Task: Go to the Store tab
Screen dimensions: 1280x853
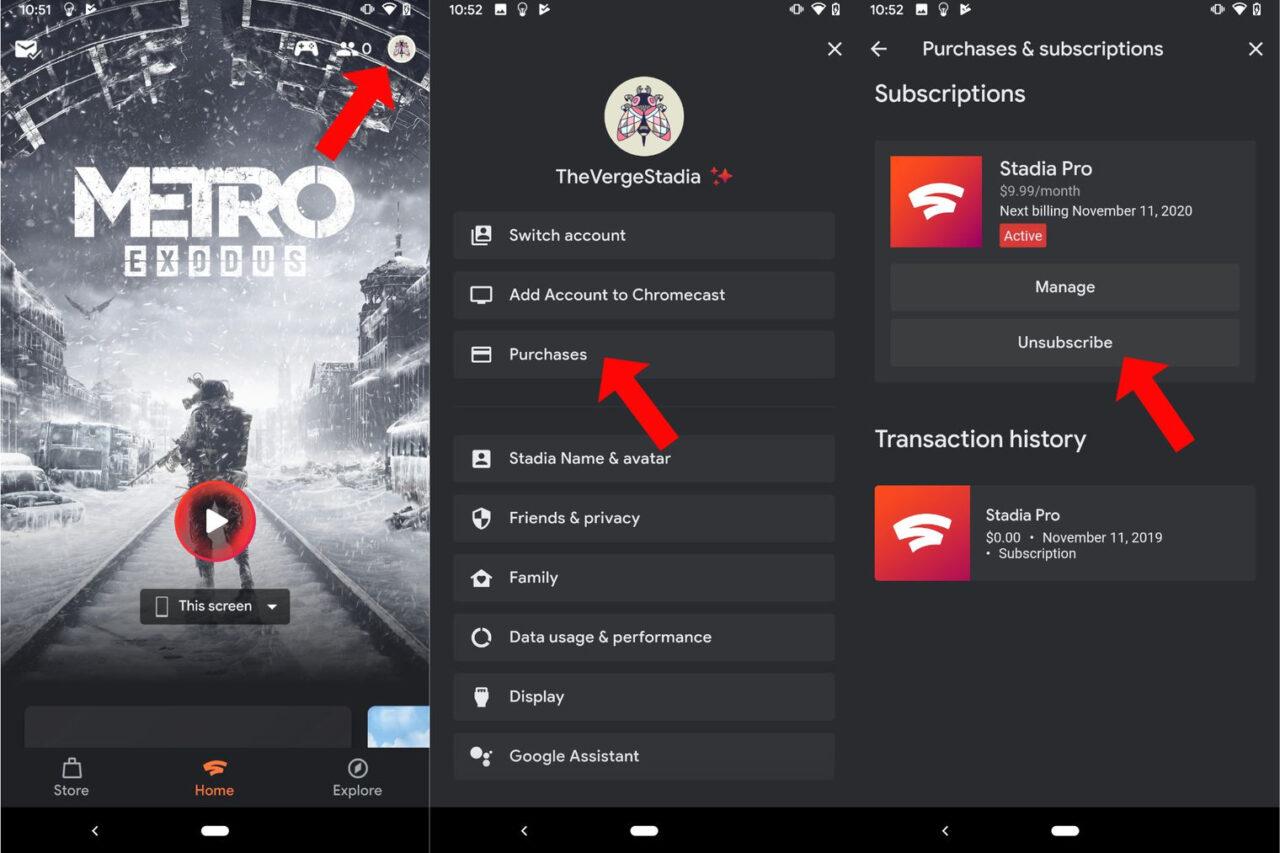Action: (x=71, y=778)
